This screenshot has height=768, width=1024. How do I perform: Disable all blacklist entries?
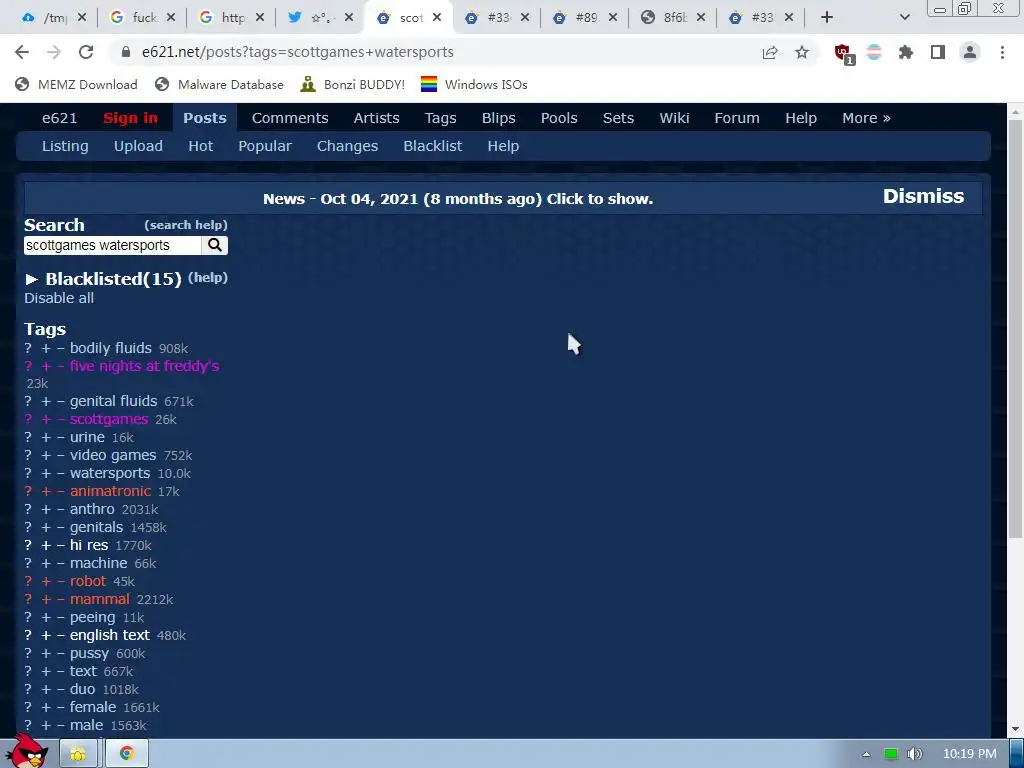click(59, 298)
